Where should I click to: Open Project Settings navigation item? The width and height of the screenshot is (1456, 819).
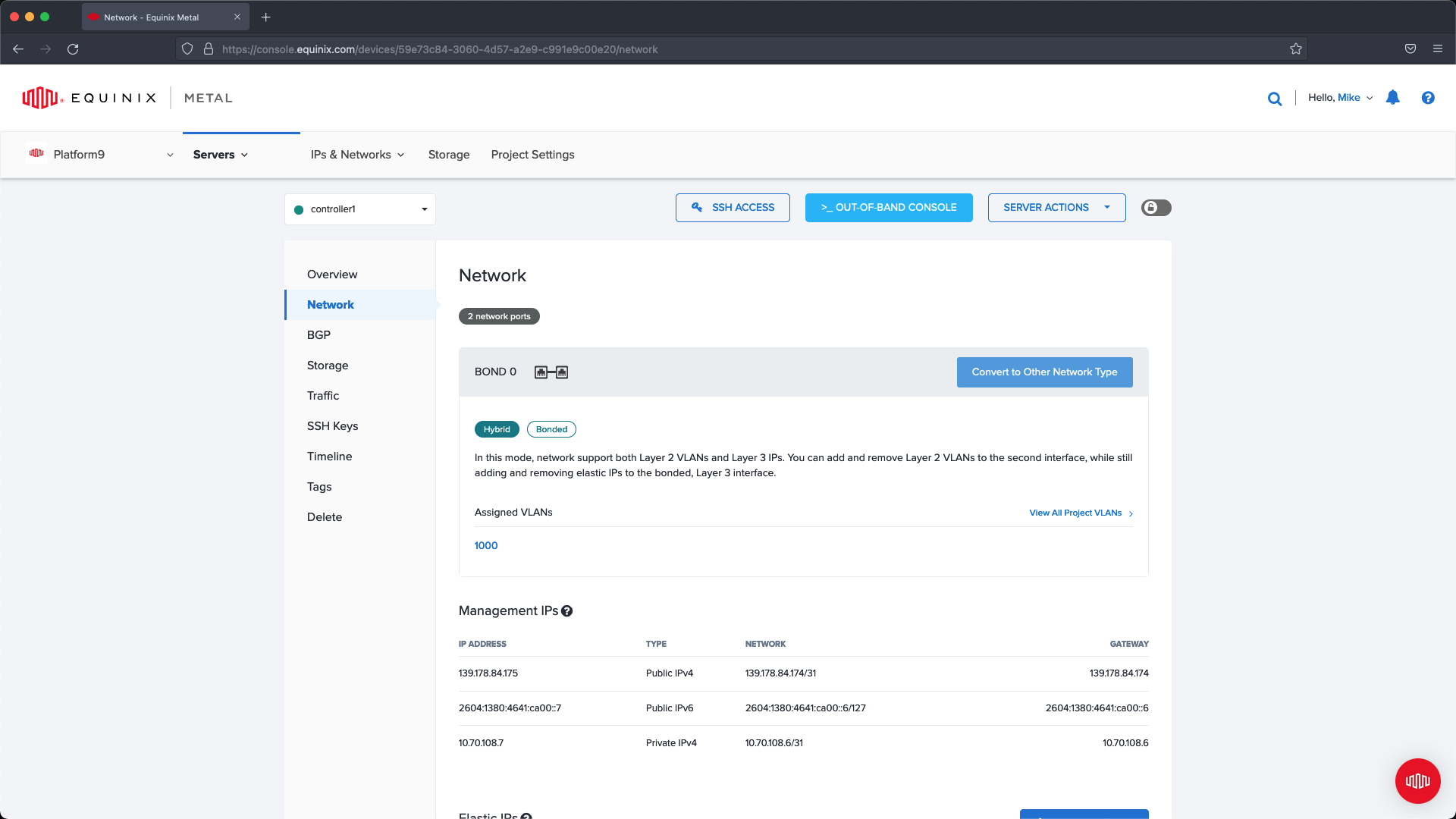coord(532,155)
